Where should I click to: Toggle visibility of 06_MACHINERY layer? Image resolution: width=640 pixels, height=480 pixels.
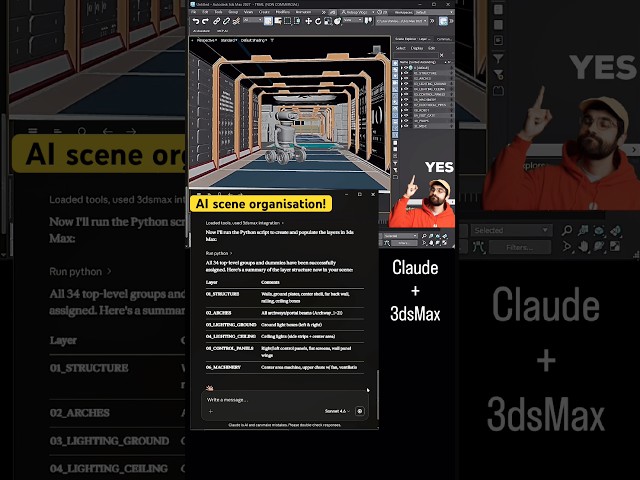coord(406,100)
